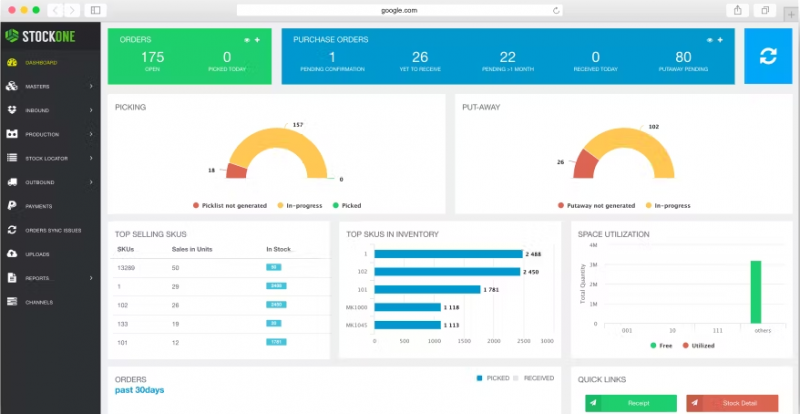Click the Channels icon in sidebar
The height and width of the screenshot is (414, 800).
pos(12,302)
